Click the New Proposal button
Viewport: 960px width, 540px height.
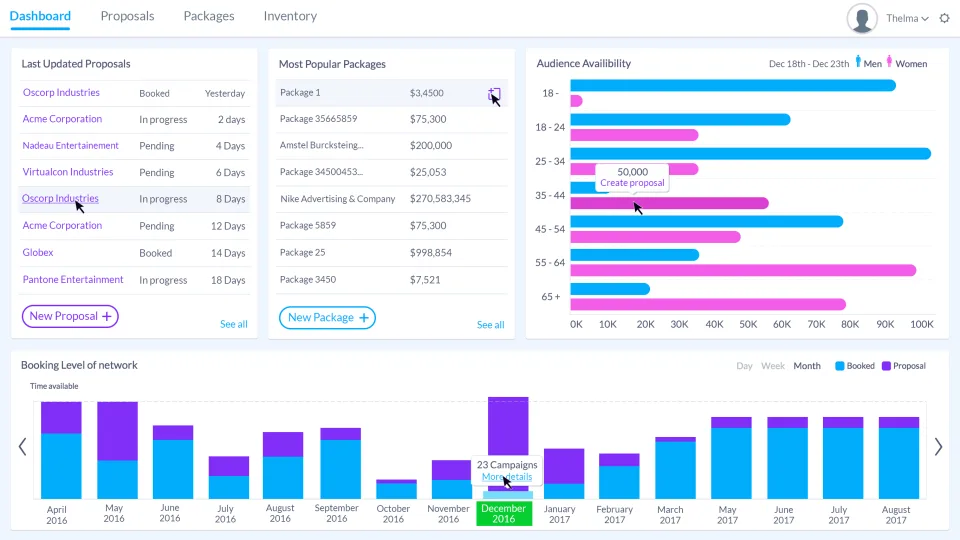70,317
